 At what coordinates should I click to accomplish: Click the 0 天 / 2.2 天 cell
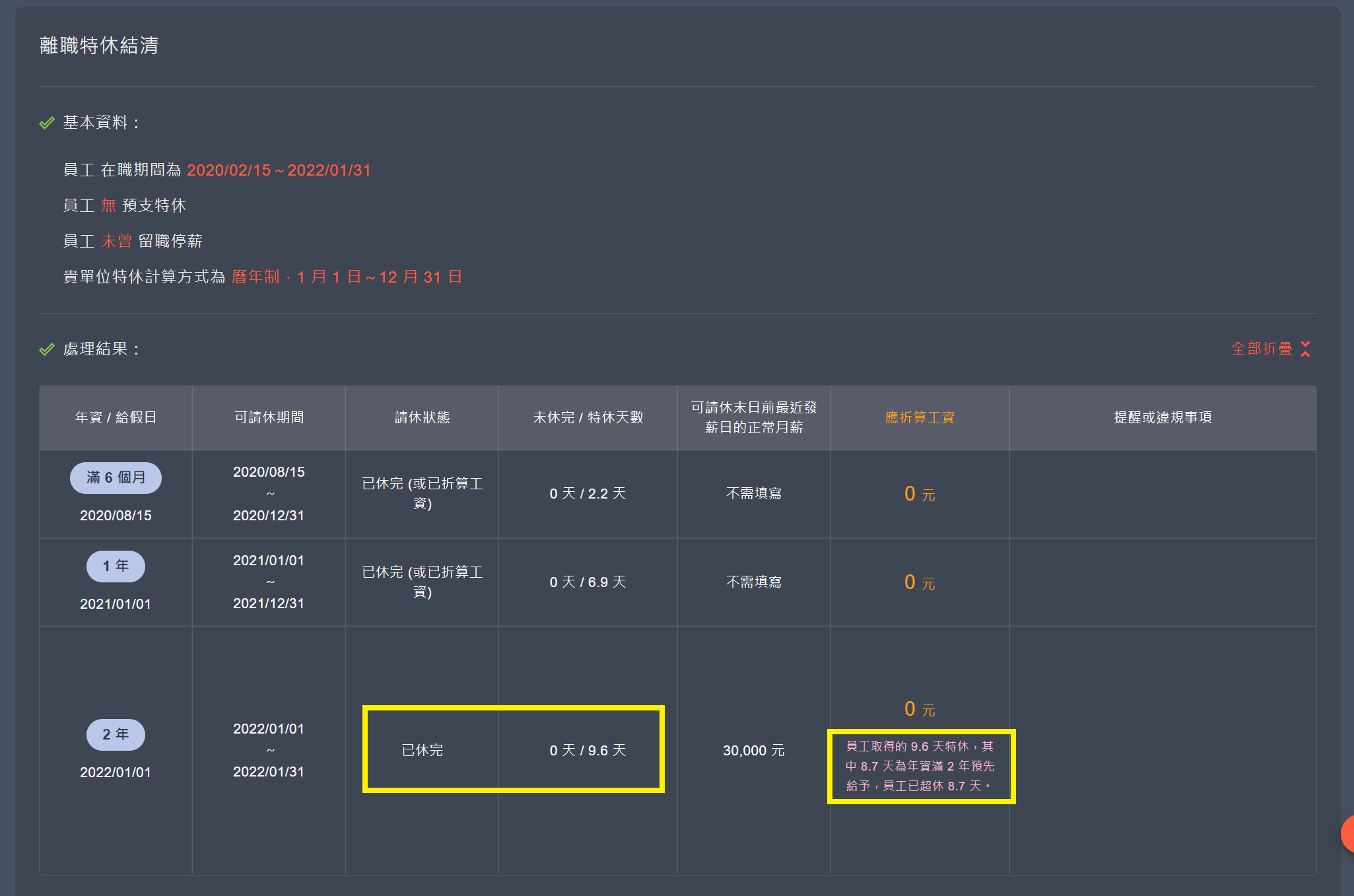[588, 494]
